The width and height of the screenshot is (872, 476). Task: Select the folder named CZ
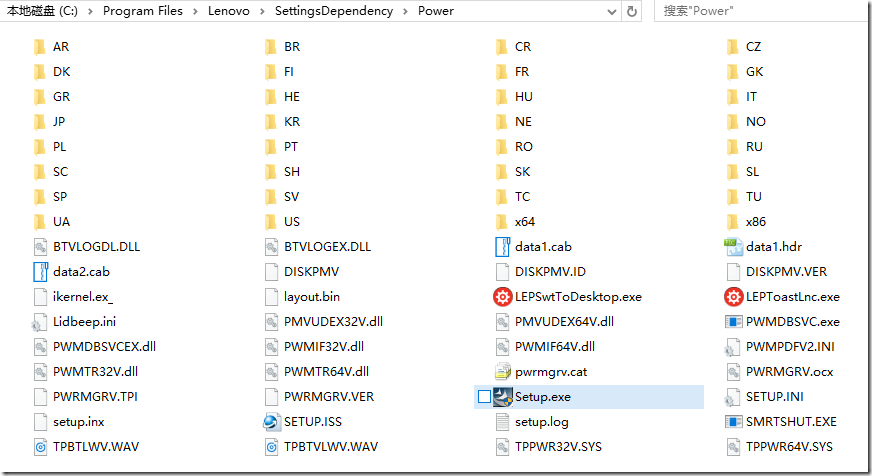(x=753, y=47)
